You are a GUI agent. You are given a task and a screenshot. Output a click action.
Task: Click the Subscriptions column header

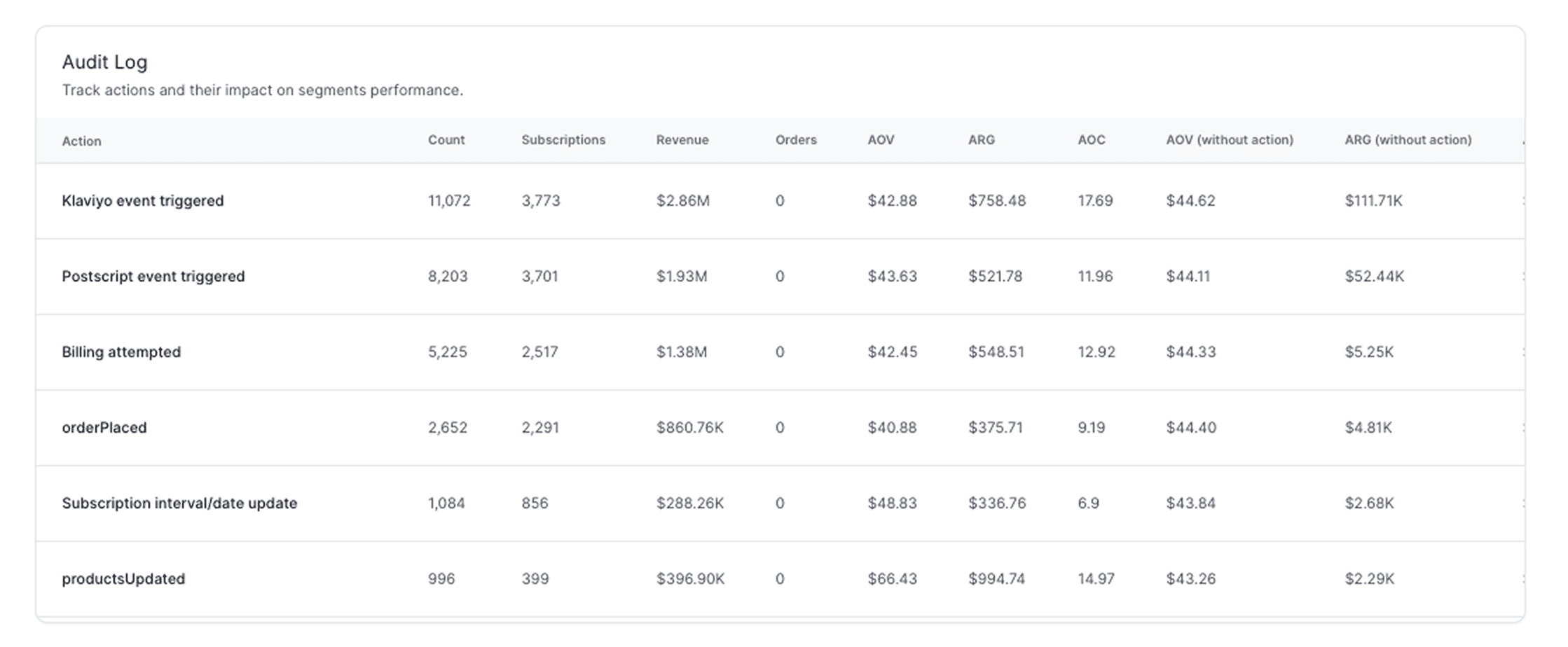563,140
